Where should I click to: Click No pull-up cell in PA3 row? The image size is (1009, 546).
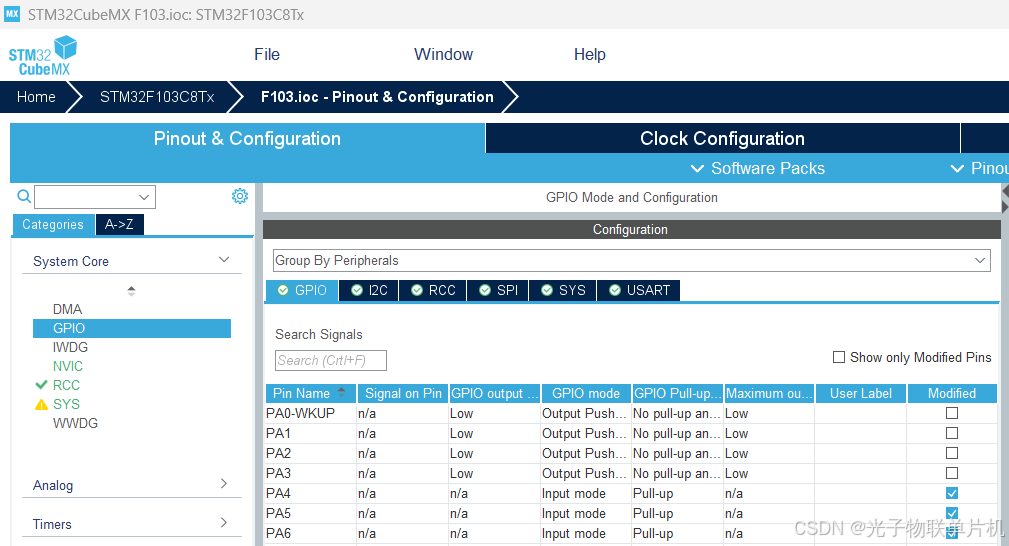coord(678,473)
